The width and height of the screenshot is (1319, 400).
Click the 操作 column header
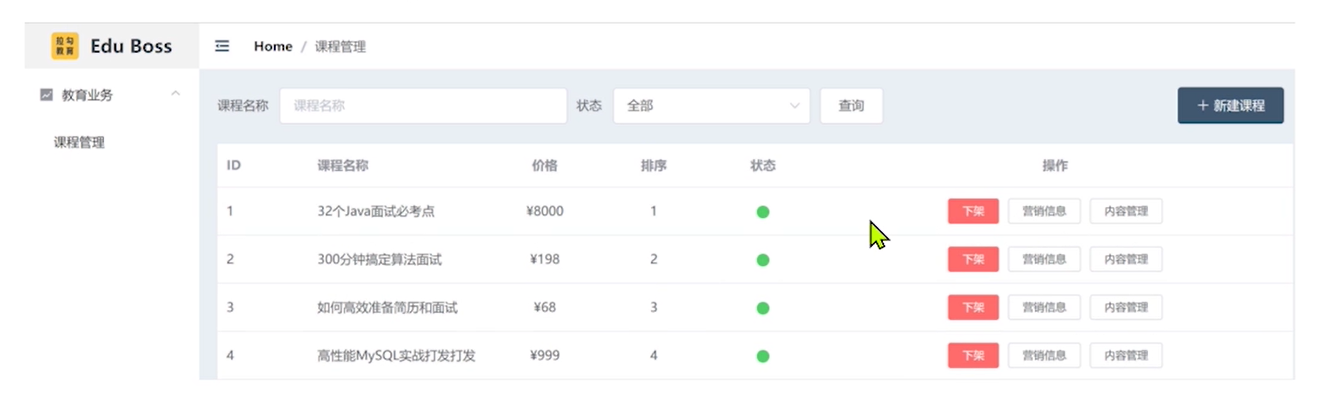[1055, 165]
